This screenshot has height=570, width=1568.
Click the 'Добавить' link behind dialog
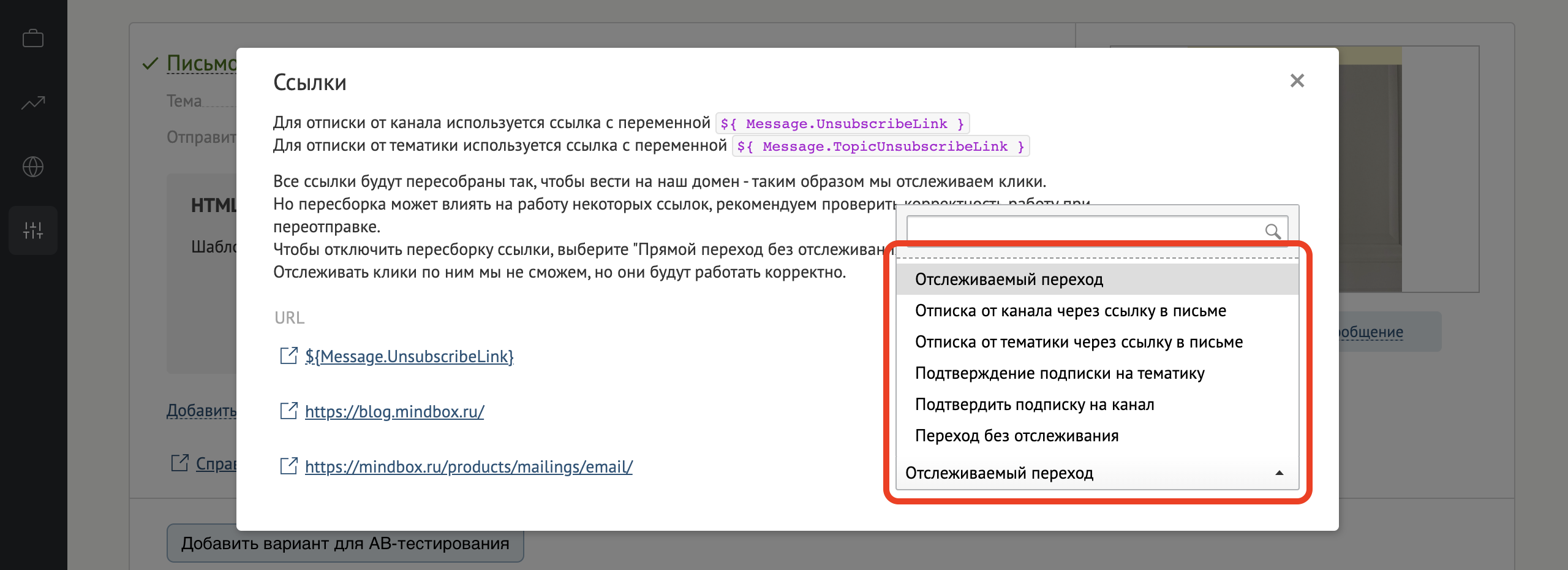click(202, 410)
